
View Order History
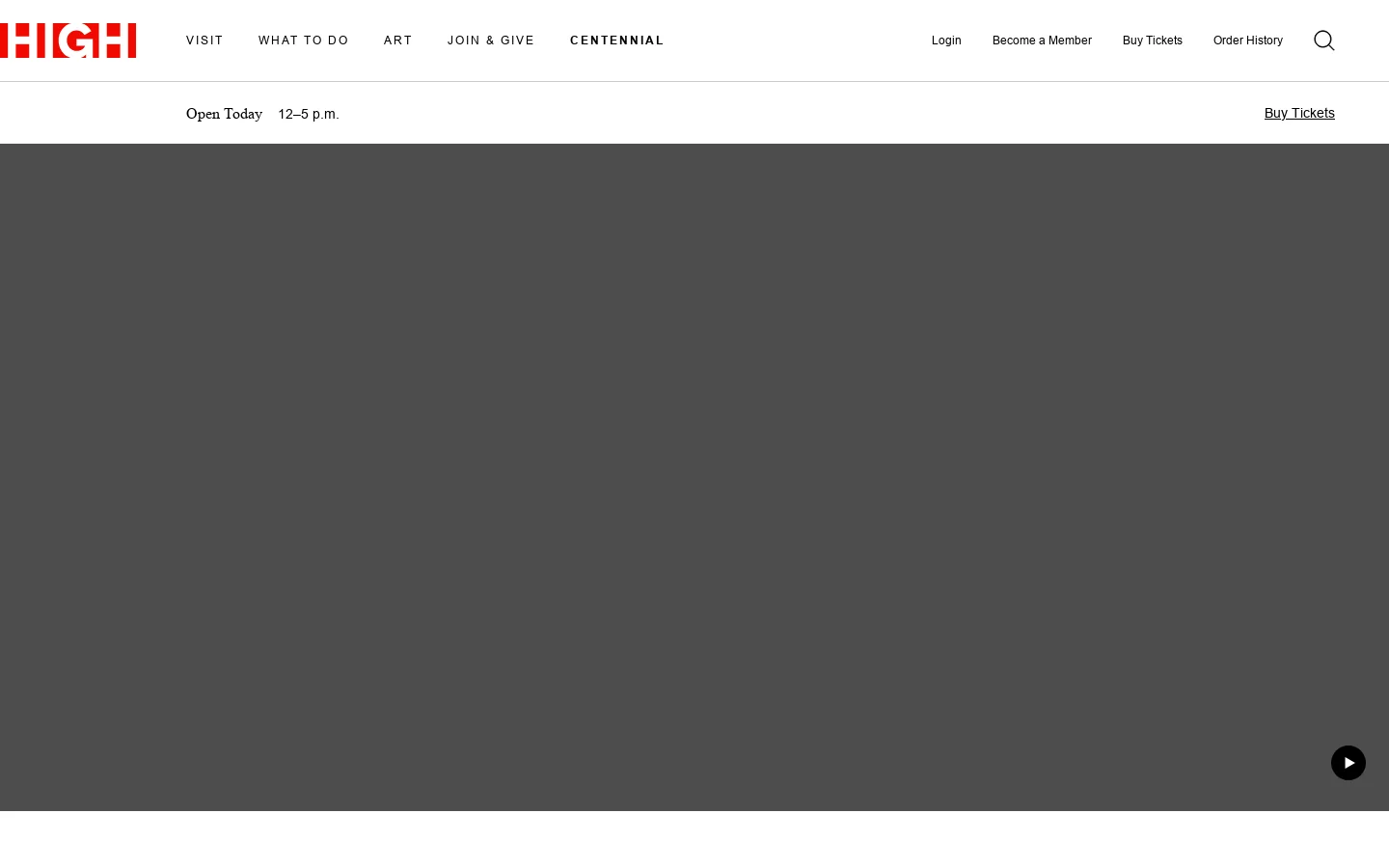click(x=1248, y=41)
